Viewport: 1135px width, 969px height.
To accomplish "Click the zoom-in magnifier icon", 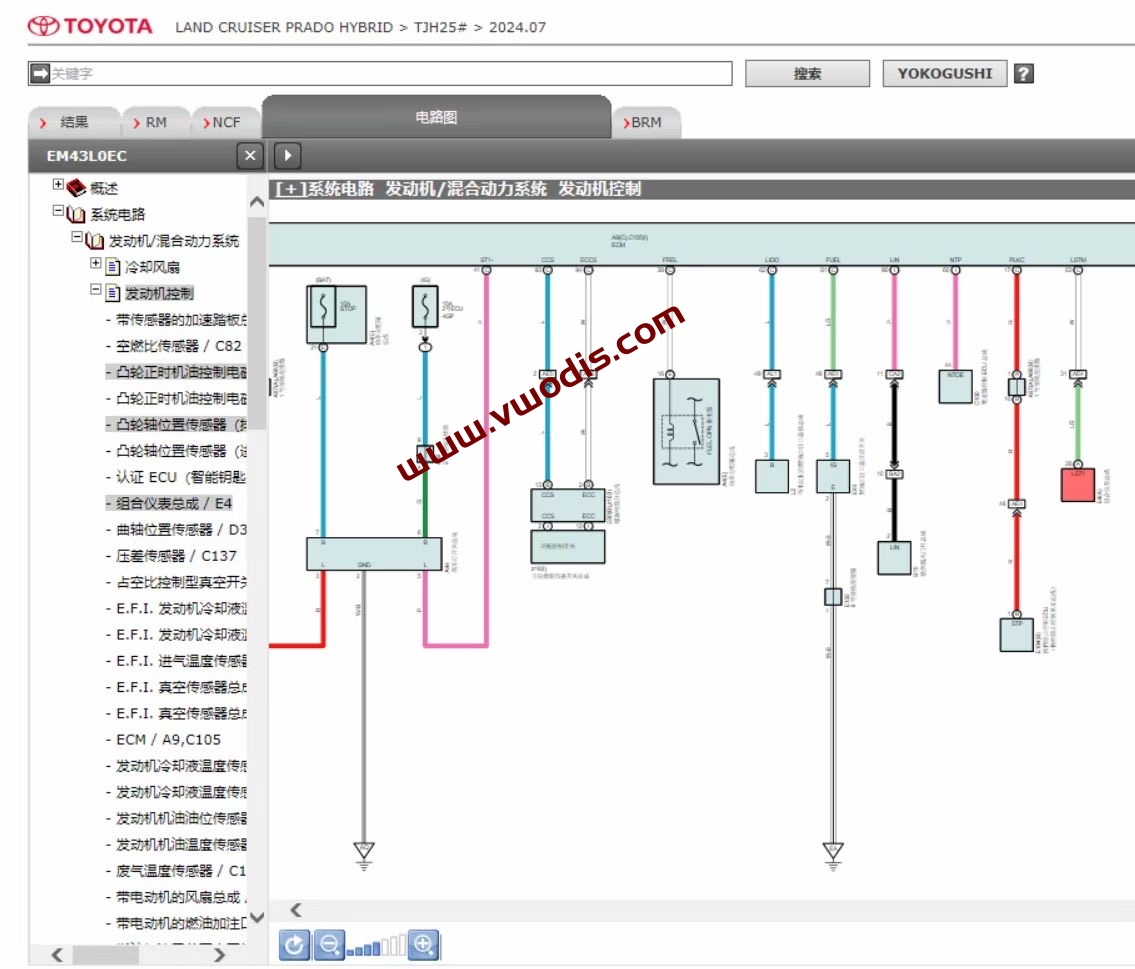I will click(424, 944).
